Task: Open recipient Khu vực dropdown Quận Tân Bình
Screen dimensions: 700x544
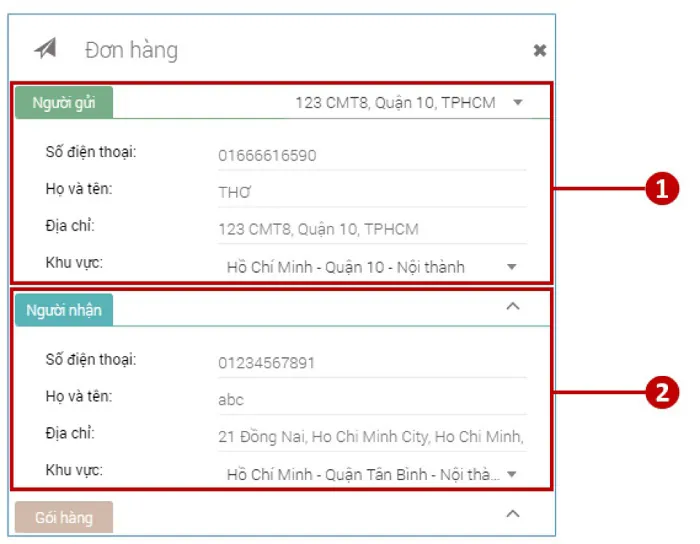Action: point(372,474)
